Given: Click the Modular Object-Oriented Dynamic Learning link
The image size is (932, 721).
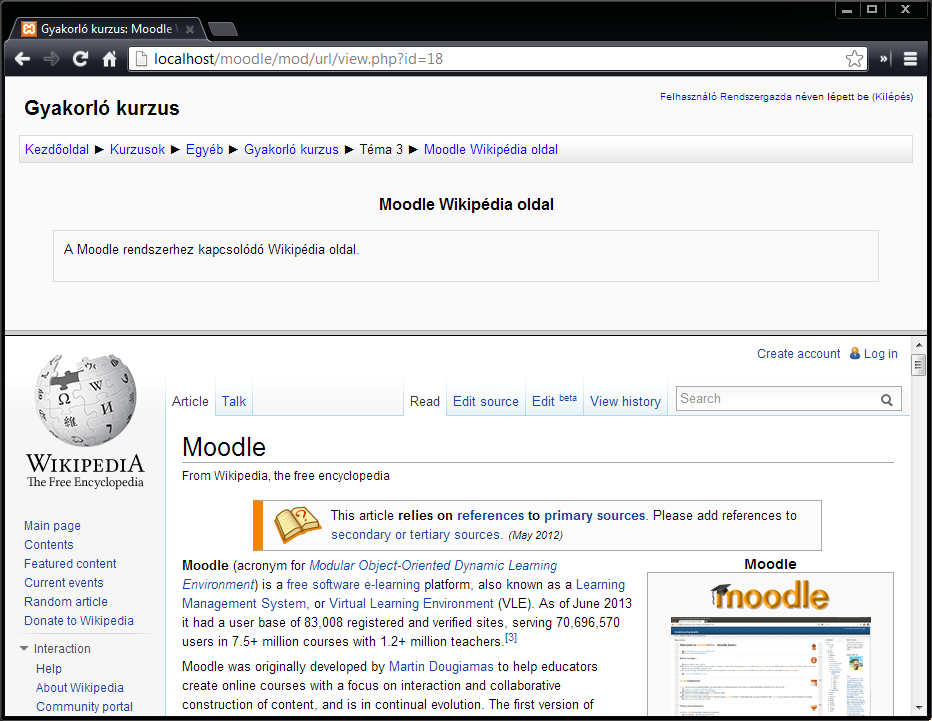Looking at the screenshot, I should pos(433,565).
